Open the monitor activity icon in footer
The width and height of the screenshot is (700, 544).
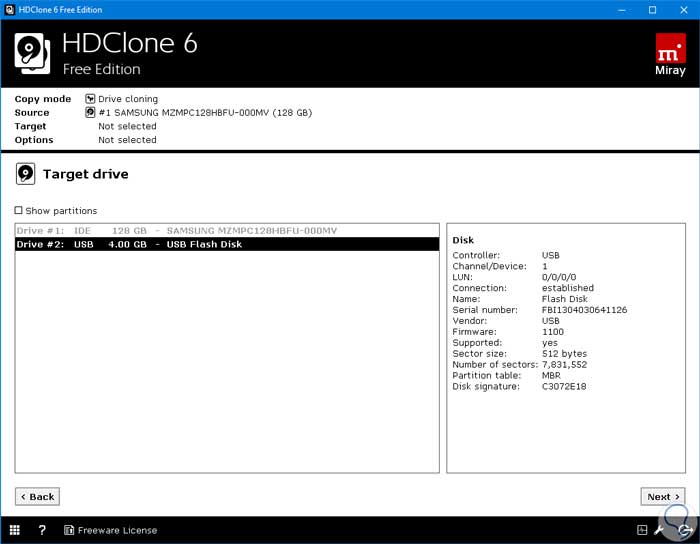pos(642,530)
